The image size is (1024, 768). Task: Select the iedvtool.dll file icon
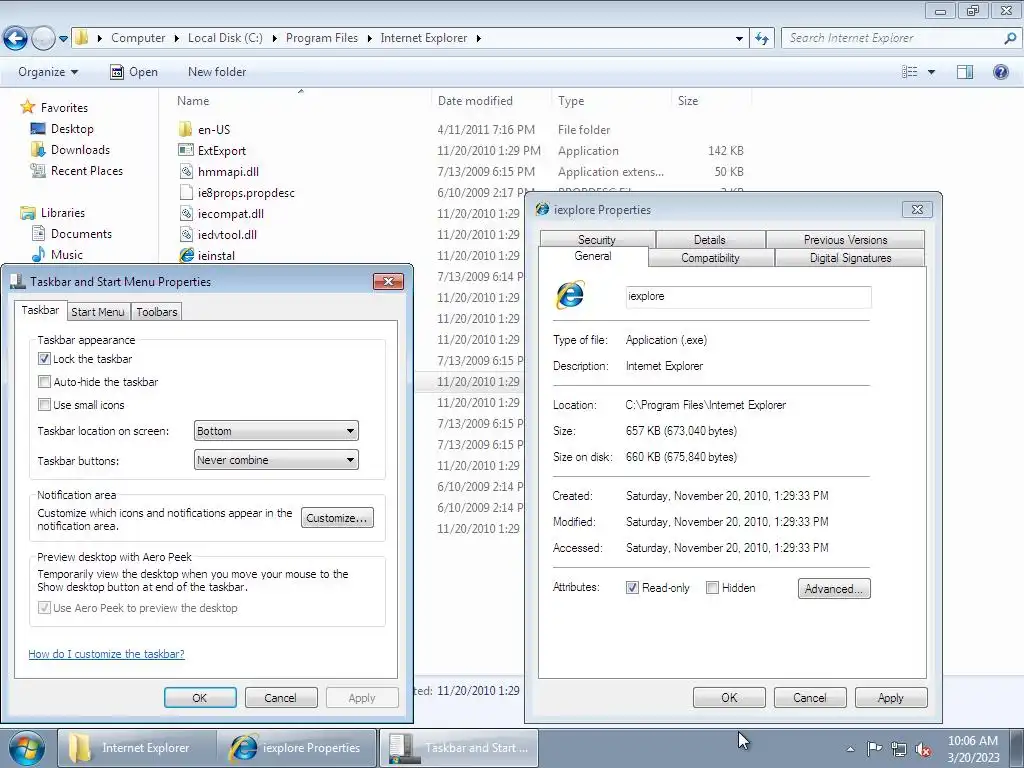[x=185, y=234]
